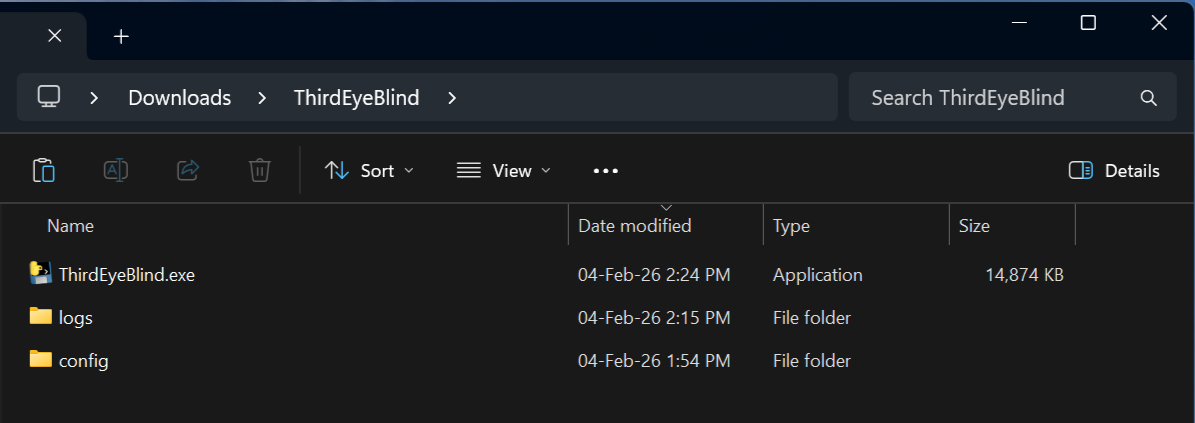Click the 04-Feb-26 2:24 PM date cell
Image resolution: width=1195 pixels, height=423 pixels.
(x=654, y=274)
